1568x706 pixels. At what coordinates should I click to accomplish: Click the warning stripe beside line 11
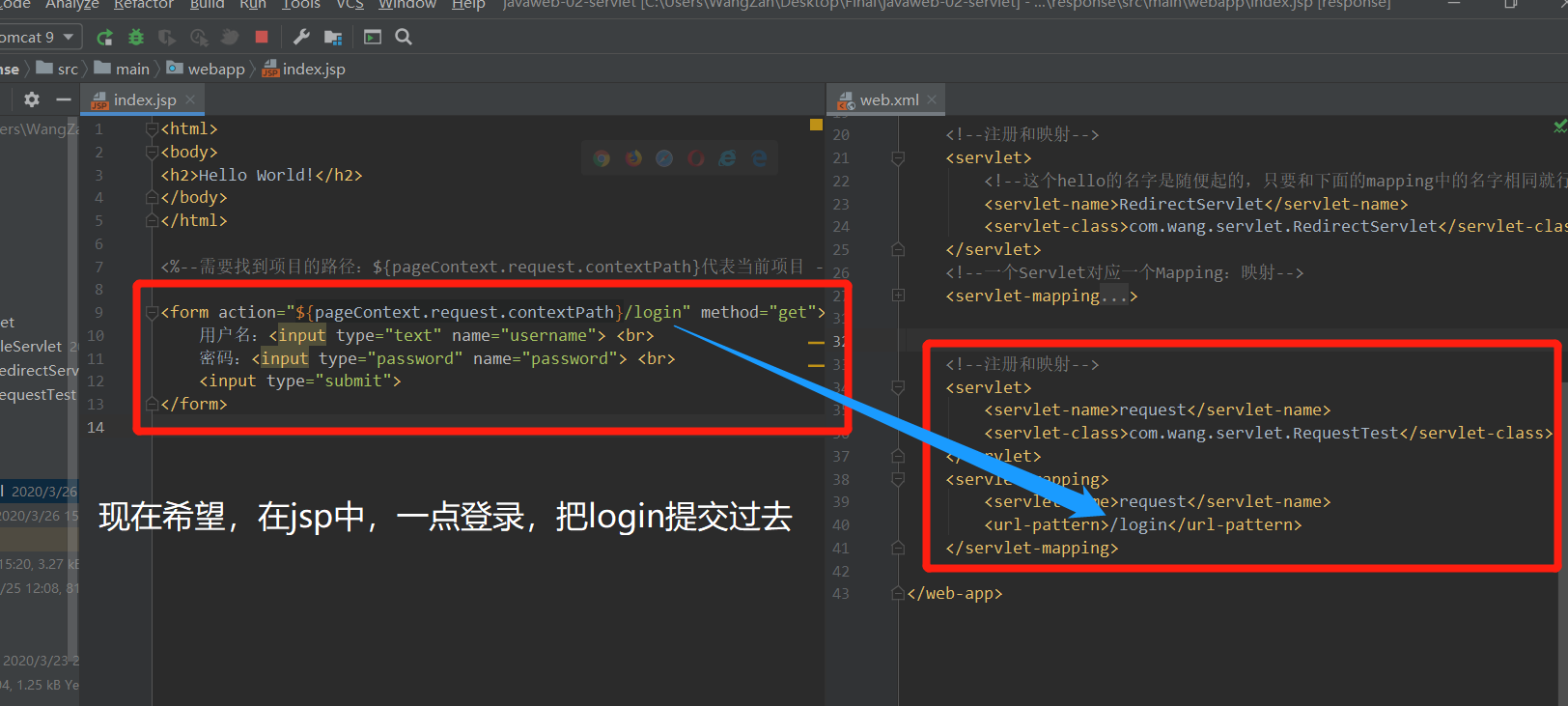(816, 365)
